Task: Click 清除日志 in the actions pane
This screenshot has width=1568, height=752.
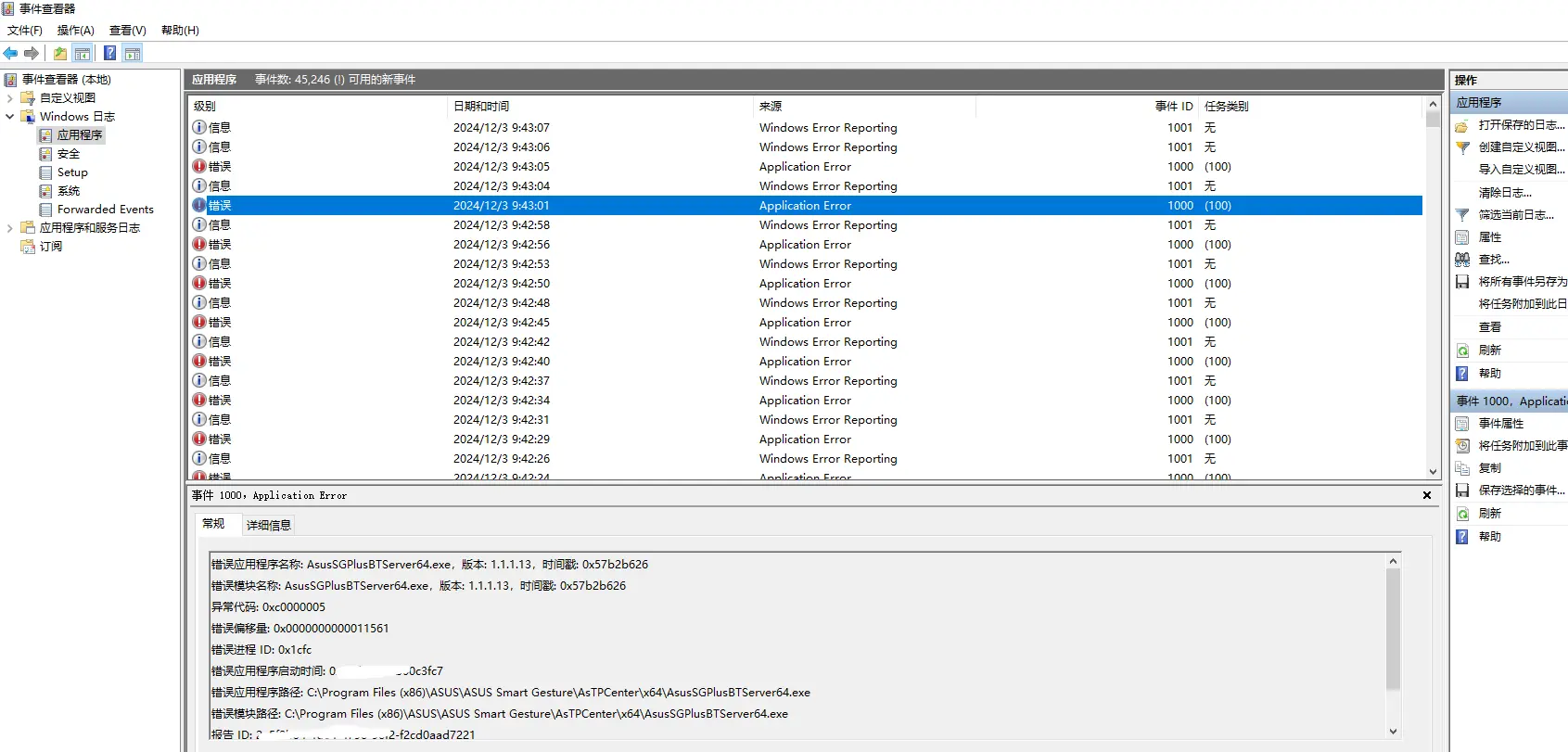Action: pyautogui.click(x=1504, y=193)
